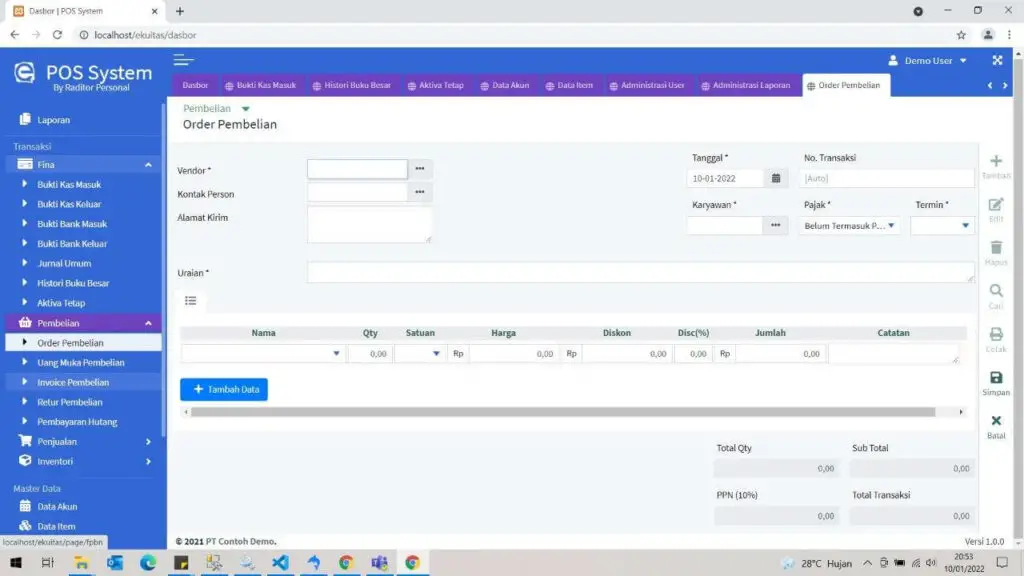Image resolution: width=1024 pixels, height=576 pixels.
Task: Click the list icon above the item table
Action: click(x=191, y=300)
